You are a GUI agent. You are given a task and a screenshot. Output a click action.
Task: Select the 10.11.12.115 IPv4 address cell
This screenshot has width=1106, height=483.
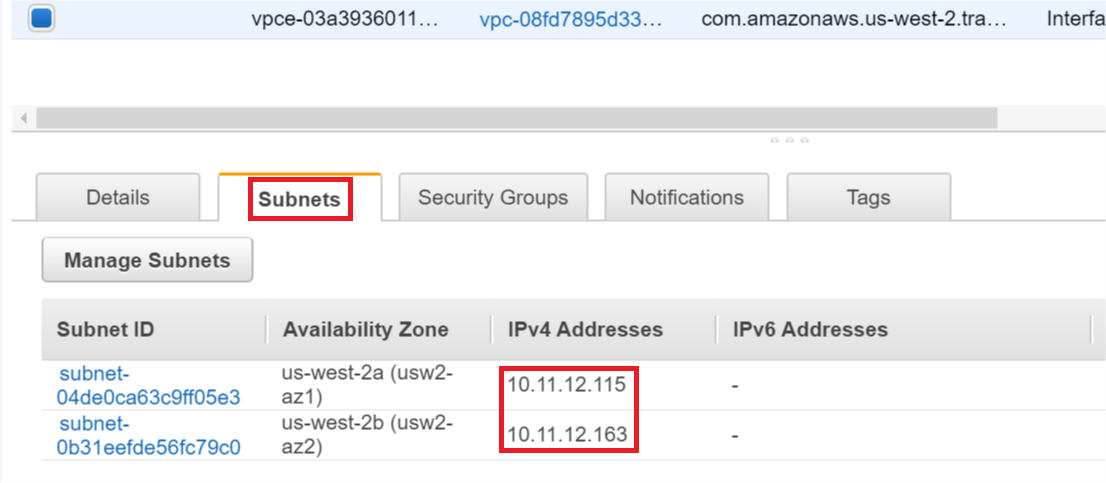pyautogui.click(x=567, y=385)
